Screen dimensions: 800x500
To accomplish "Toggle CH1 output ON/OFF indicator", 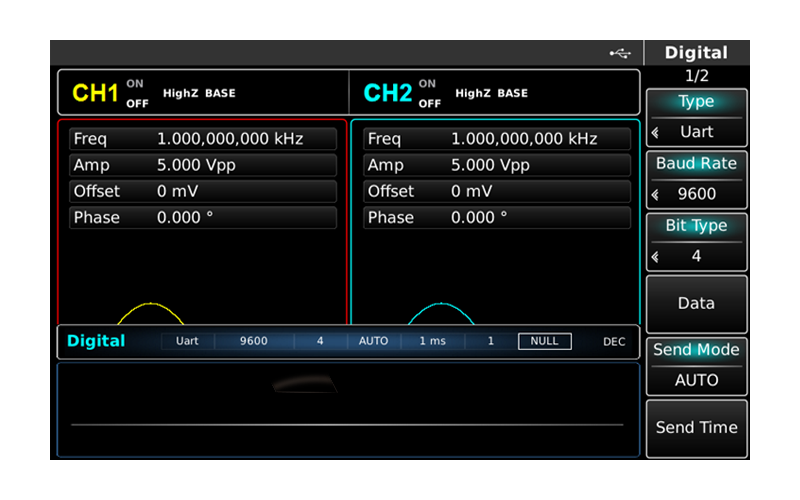I will 134,93.
